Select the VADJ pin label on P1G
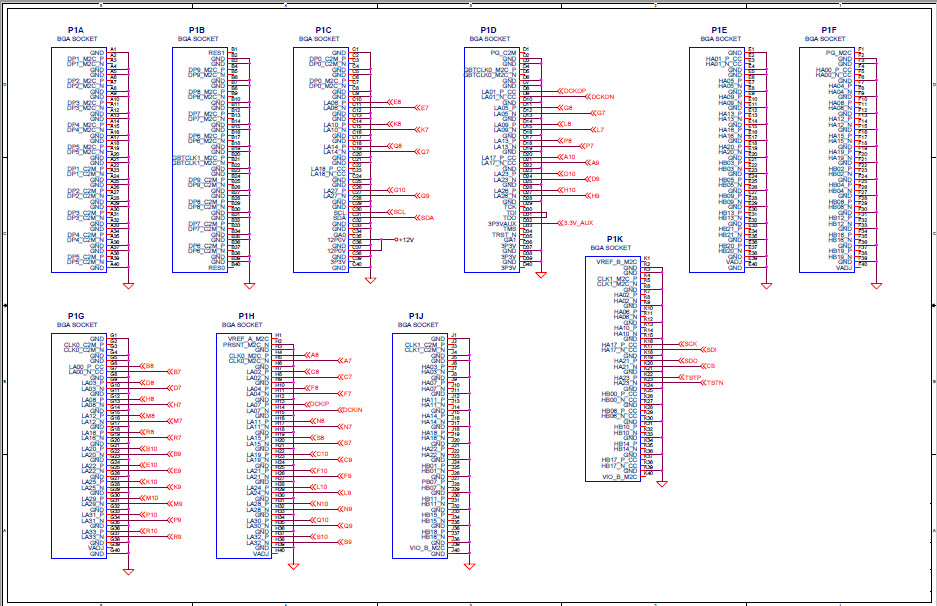The height and width of the screenshot is (606, 937). click(x=95, y=548)
